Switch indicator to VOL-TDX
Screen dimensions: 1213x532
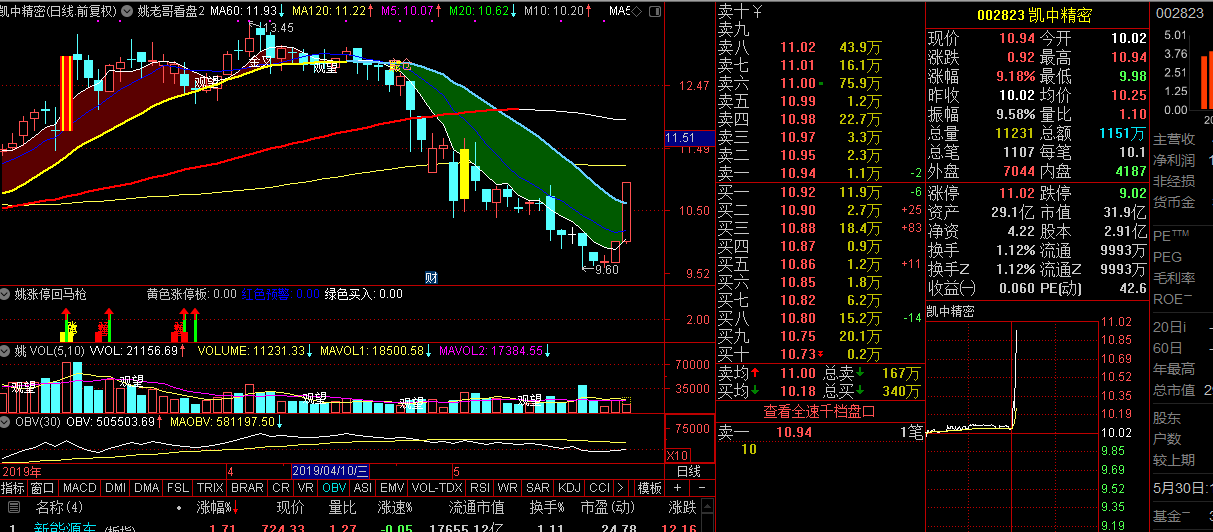point(437,488)
